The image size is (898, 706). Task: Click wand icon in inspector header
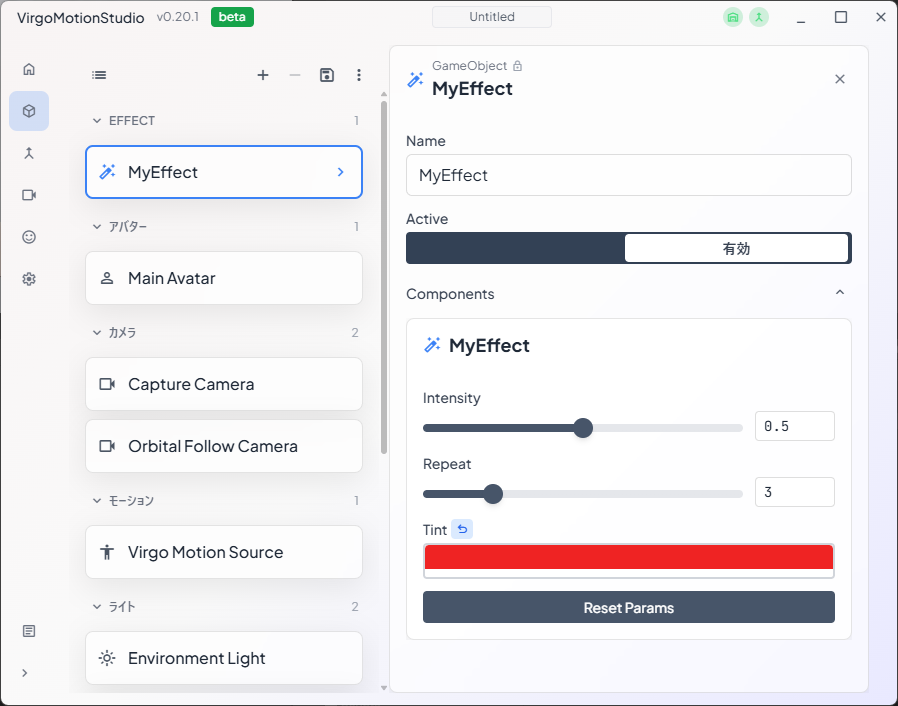415,80
